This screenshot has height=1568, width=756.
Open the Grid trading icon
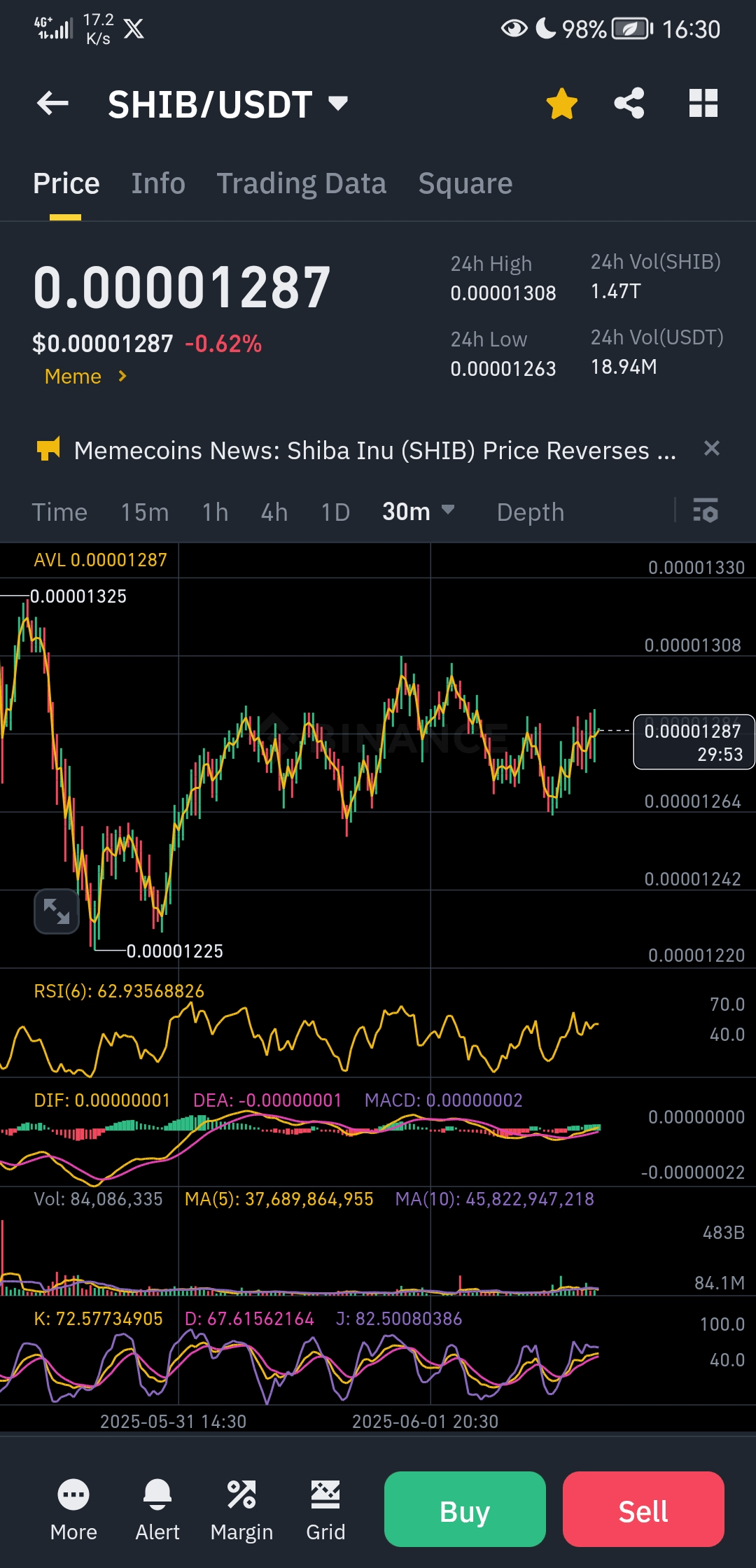325,1510
